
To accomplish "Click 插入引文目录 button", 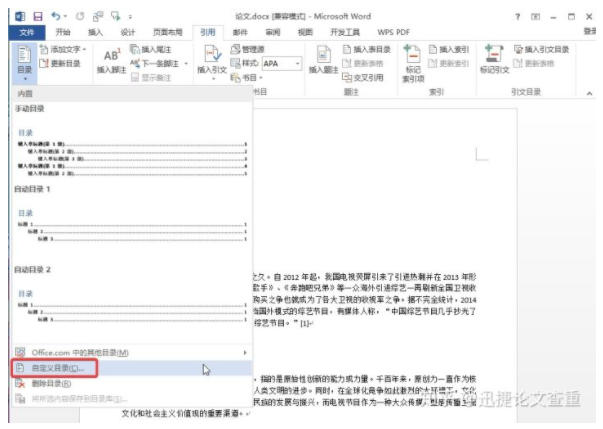I will click(x=541, y=49).
